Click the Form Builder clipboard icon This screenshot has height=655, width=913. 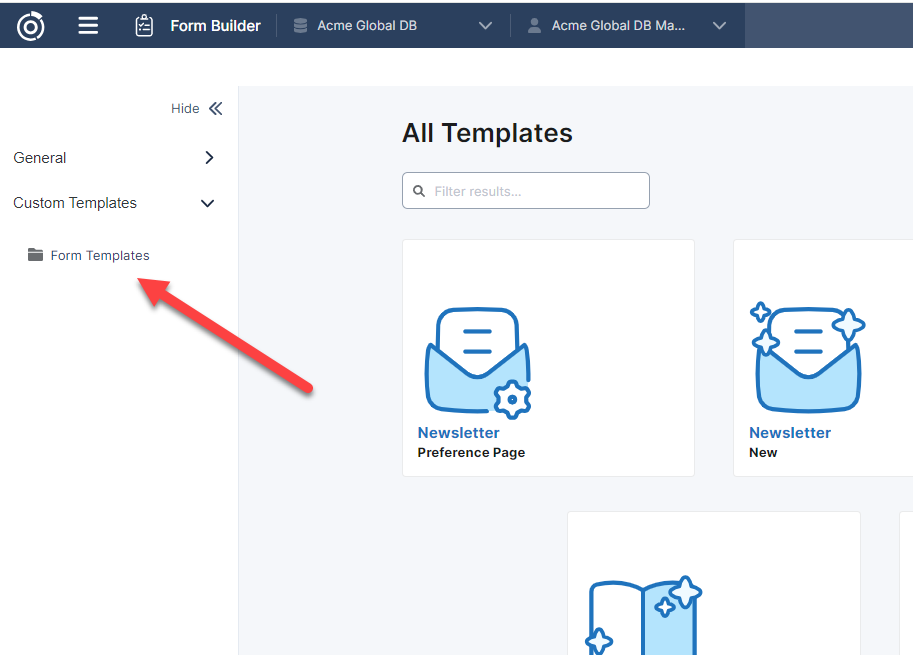[x=144, y=26]
